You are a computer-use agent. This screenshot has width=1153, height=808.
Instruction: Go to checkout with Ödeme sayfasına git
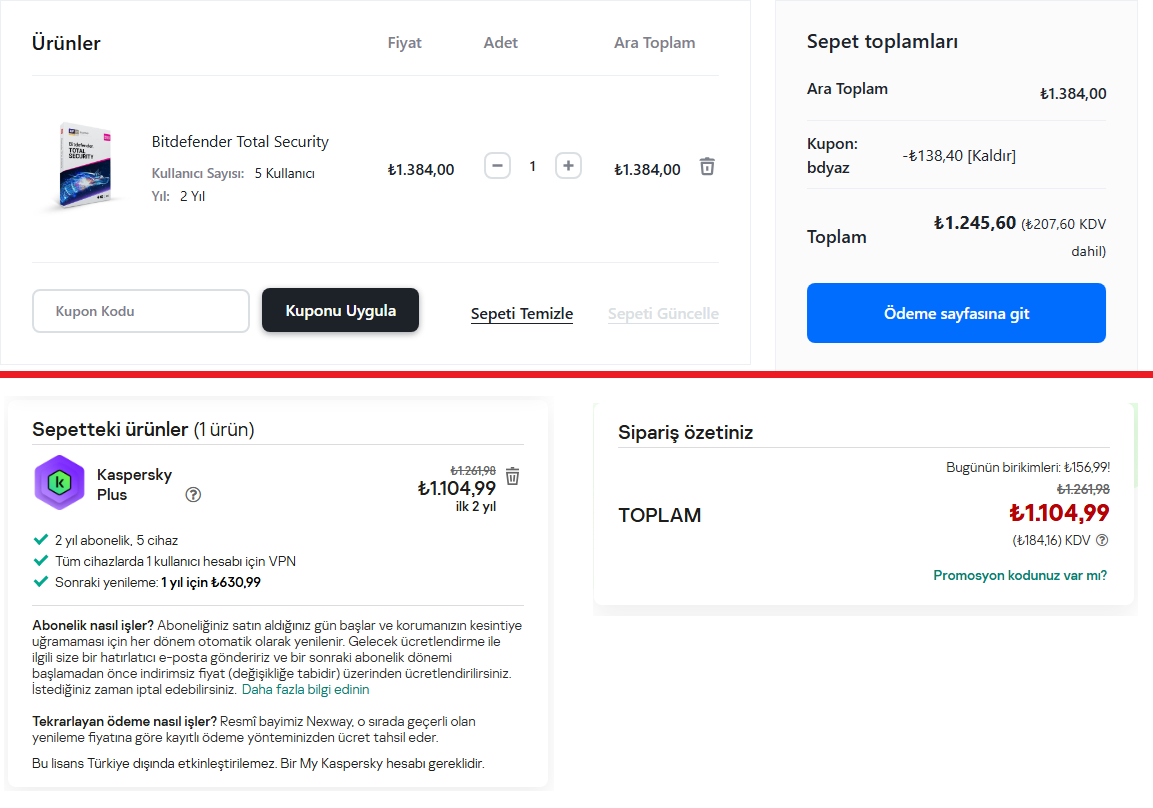pyautogui.click(x=956, y=313)
